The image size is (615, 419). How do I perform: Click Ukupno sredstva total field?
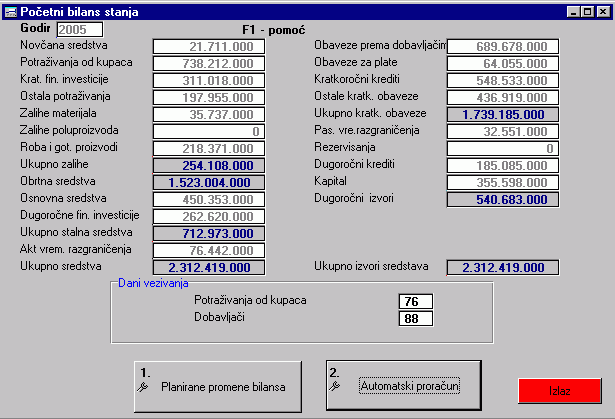[209, 267]
